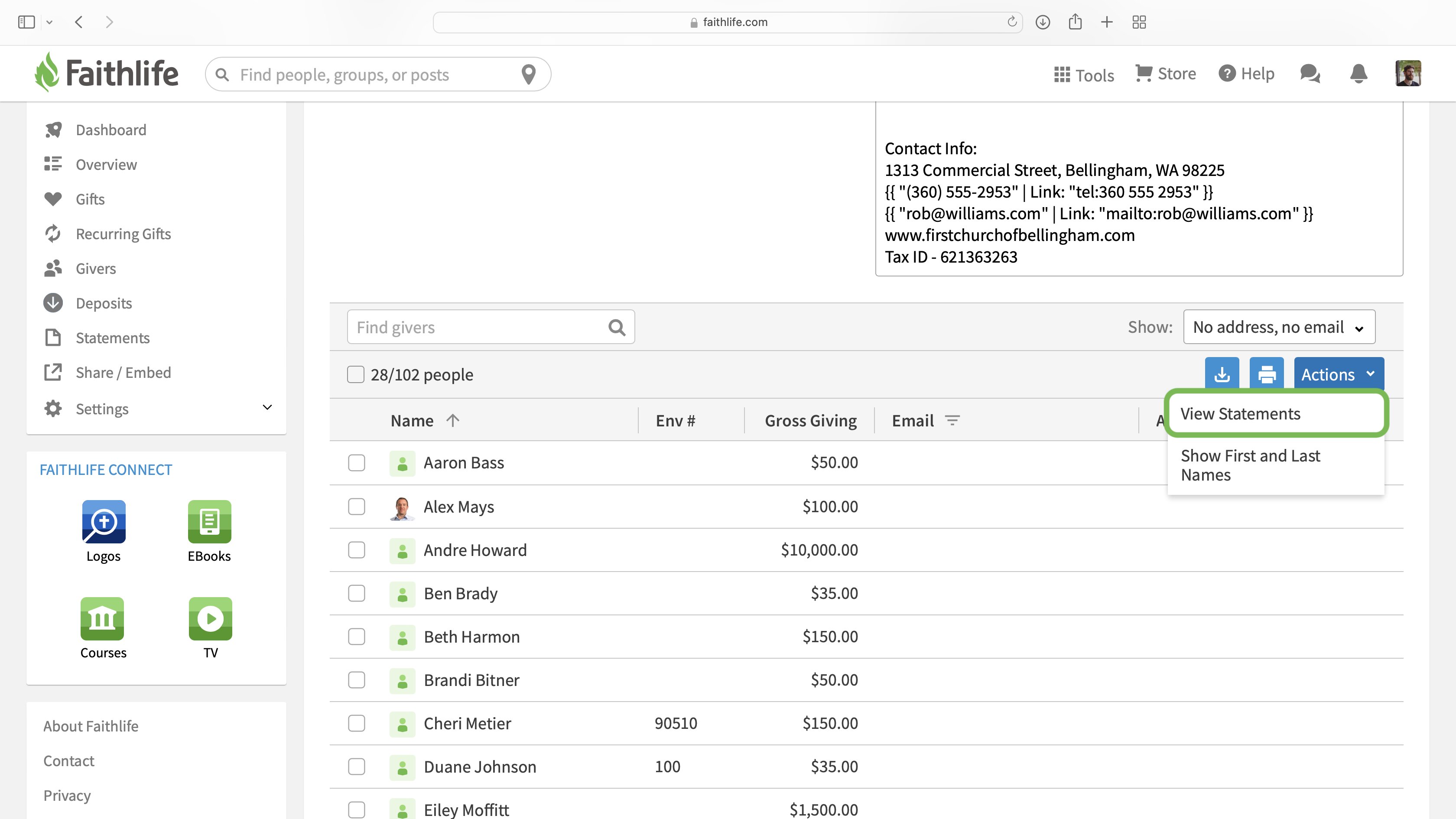
Task: Click the print statements icon button
Action: [1266, 374]
